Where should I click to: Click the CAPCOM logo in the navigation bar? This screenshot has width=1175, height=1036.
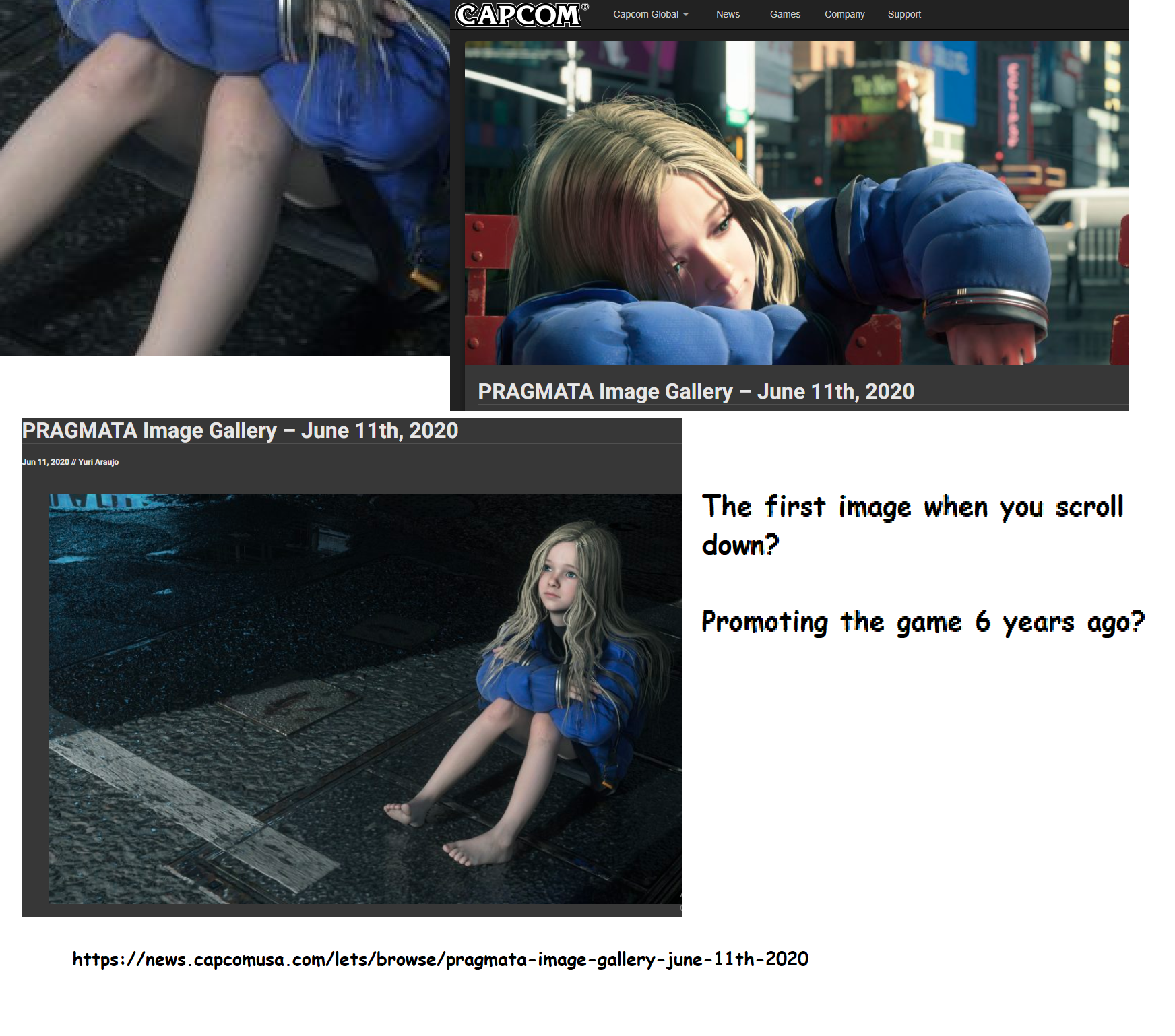519,13
